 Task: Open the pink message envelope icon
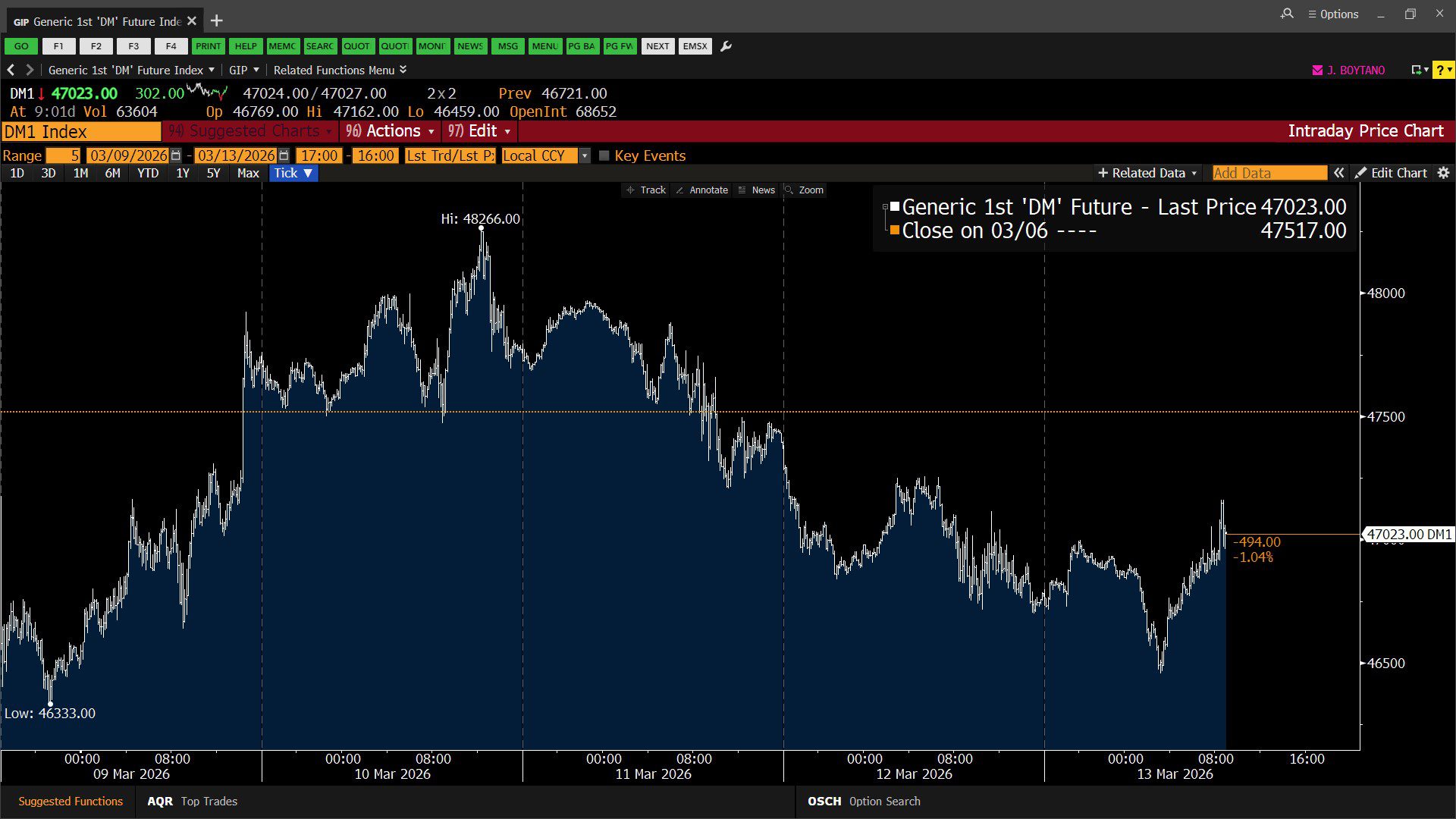click(1317, 70)
